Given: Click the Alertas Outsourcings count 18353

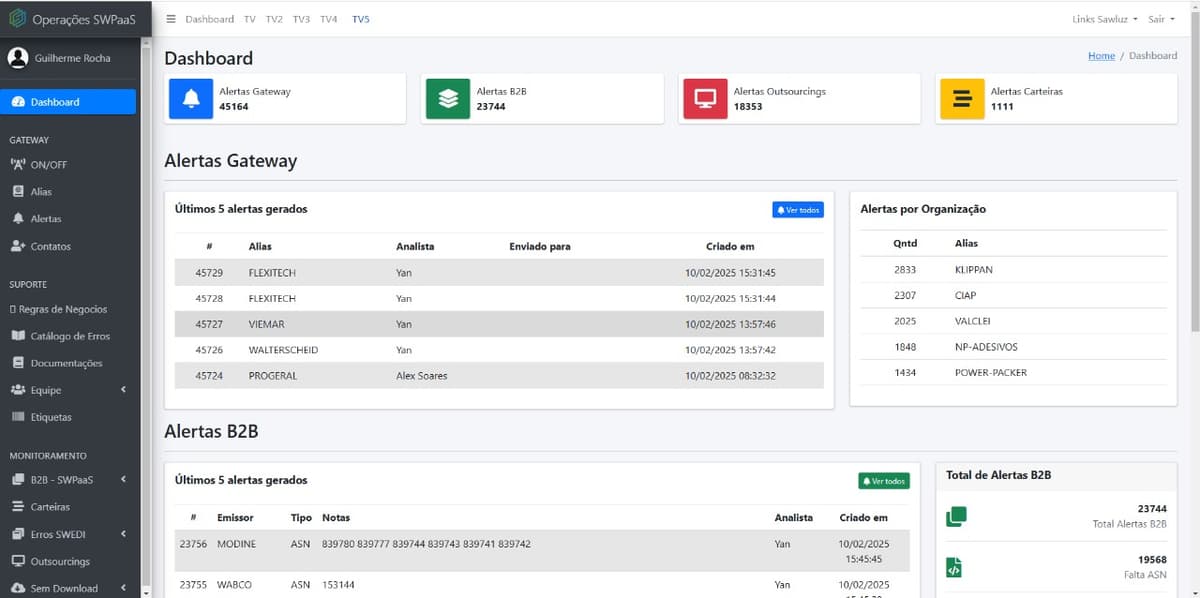Looking at the screenshot, I should click(x=748, y=106).
